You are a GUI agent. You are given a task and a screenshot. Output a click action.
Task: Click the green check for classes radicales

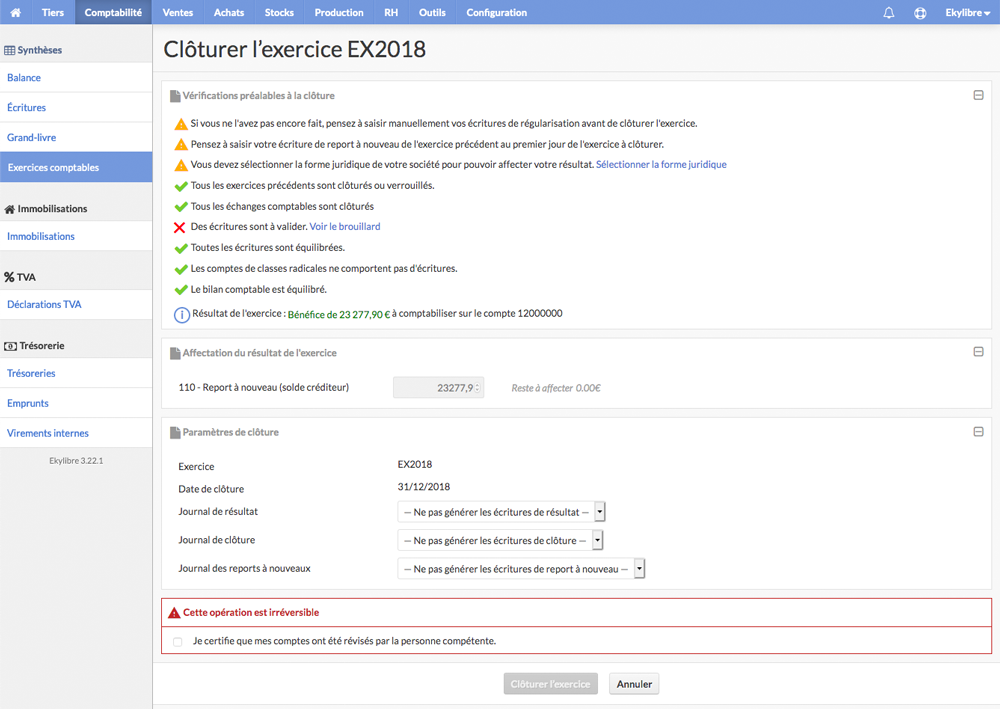pyautogui.click(x=180, y=269)
